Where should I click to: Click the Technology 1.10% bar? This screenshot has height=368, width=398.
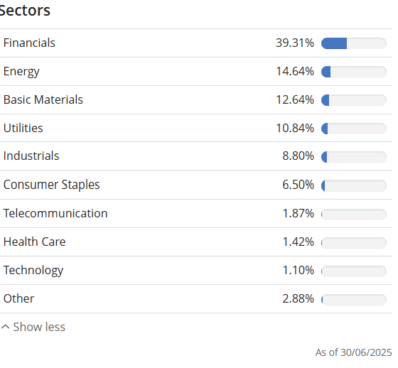pos(354,271)
